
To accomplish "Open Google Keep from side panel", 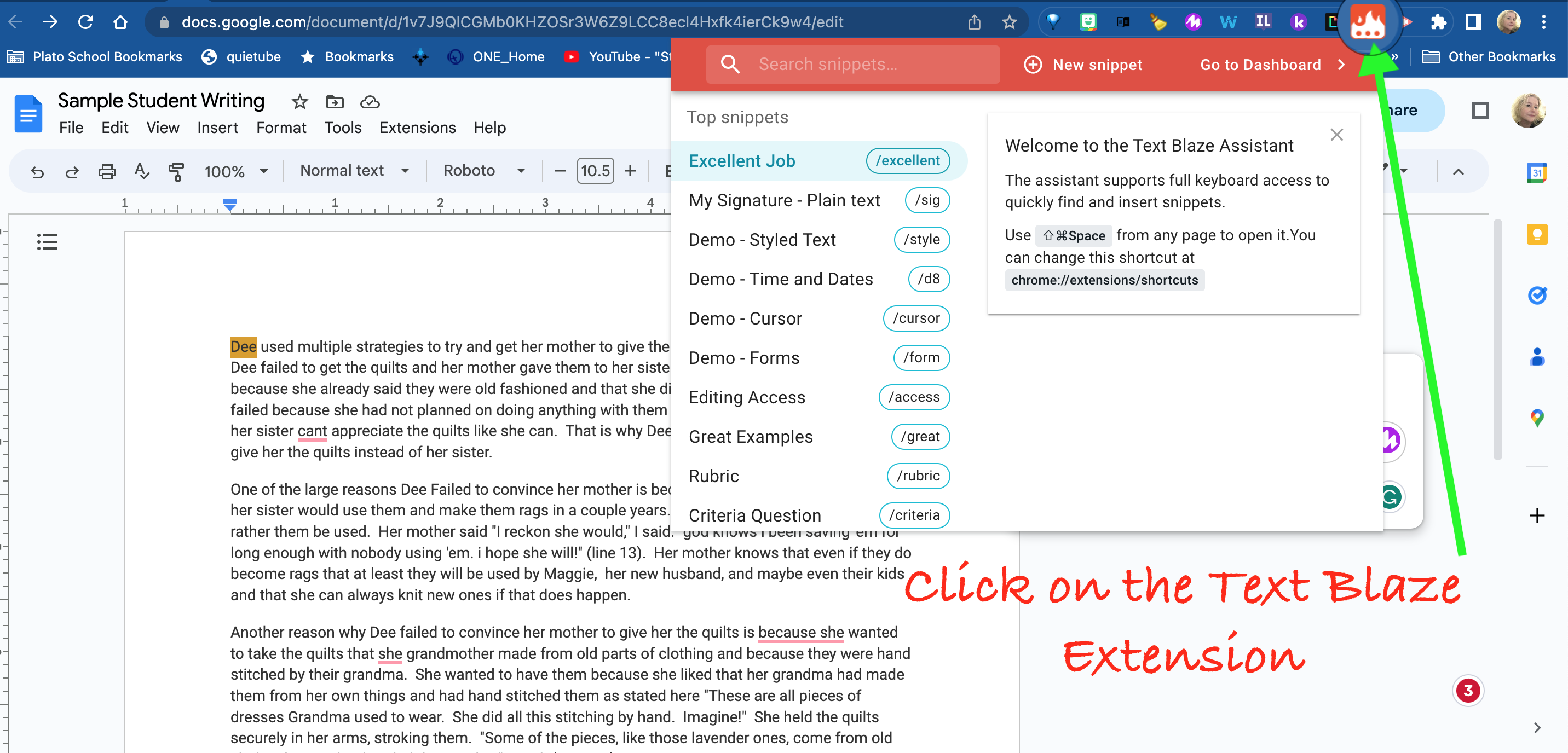I will tap(1536, 234).
